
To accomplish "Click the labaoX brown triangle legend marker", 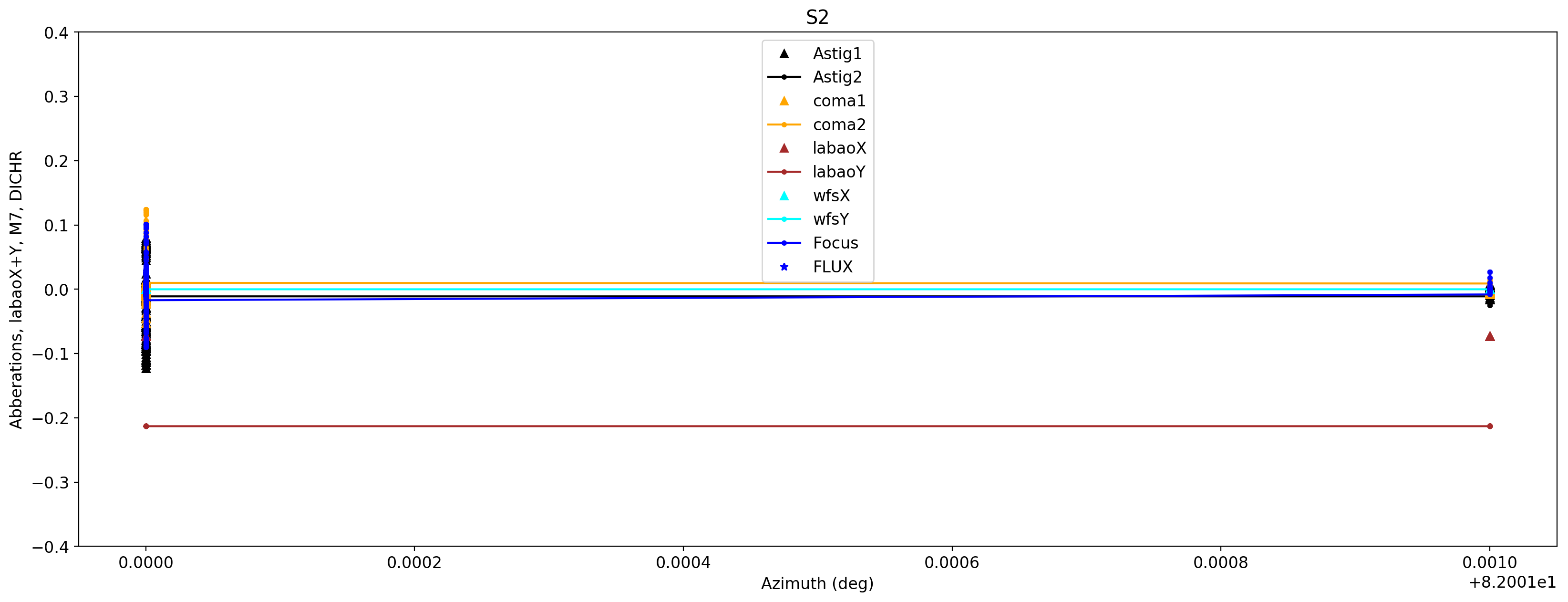I will 784,148.
